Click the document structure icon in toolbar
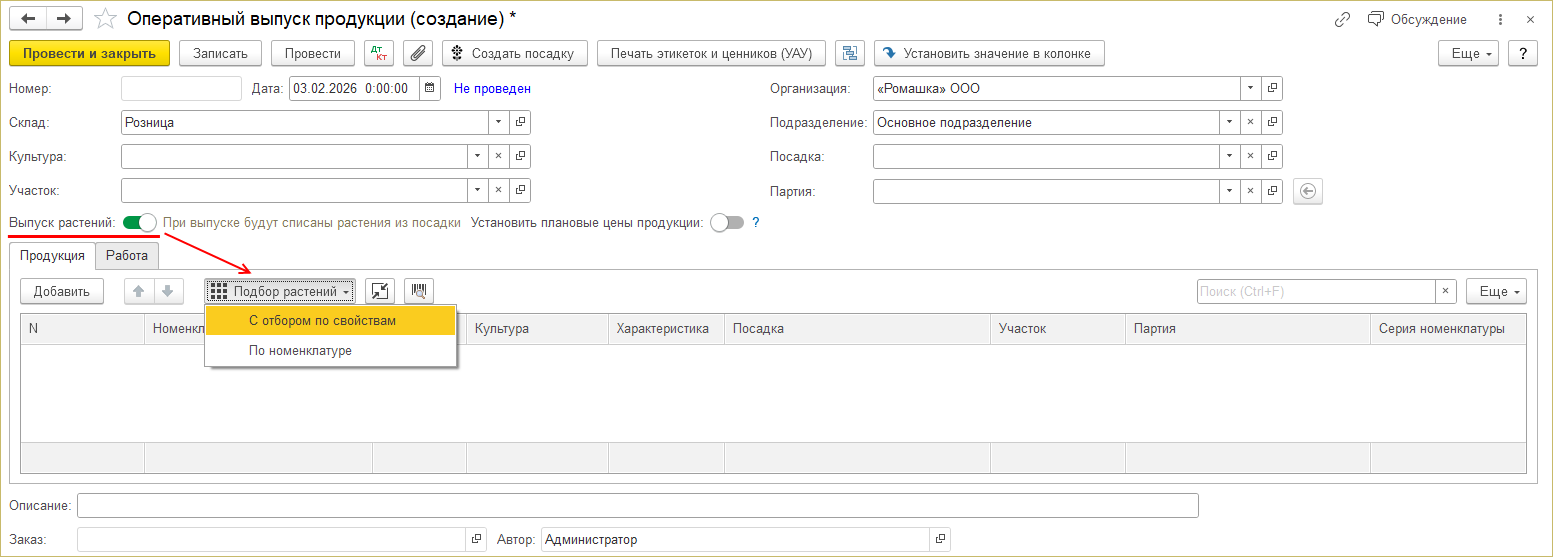The height and width of the screenshot is (557, 1553). 850,53
